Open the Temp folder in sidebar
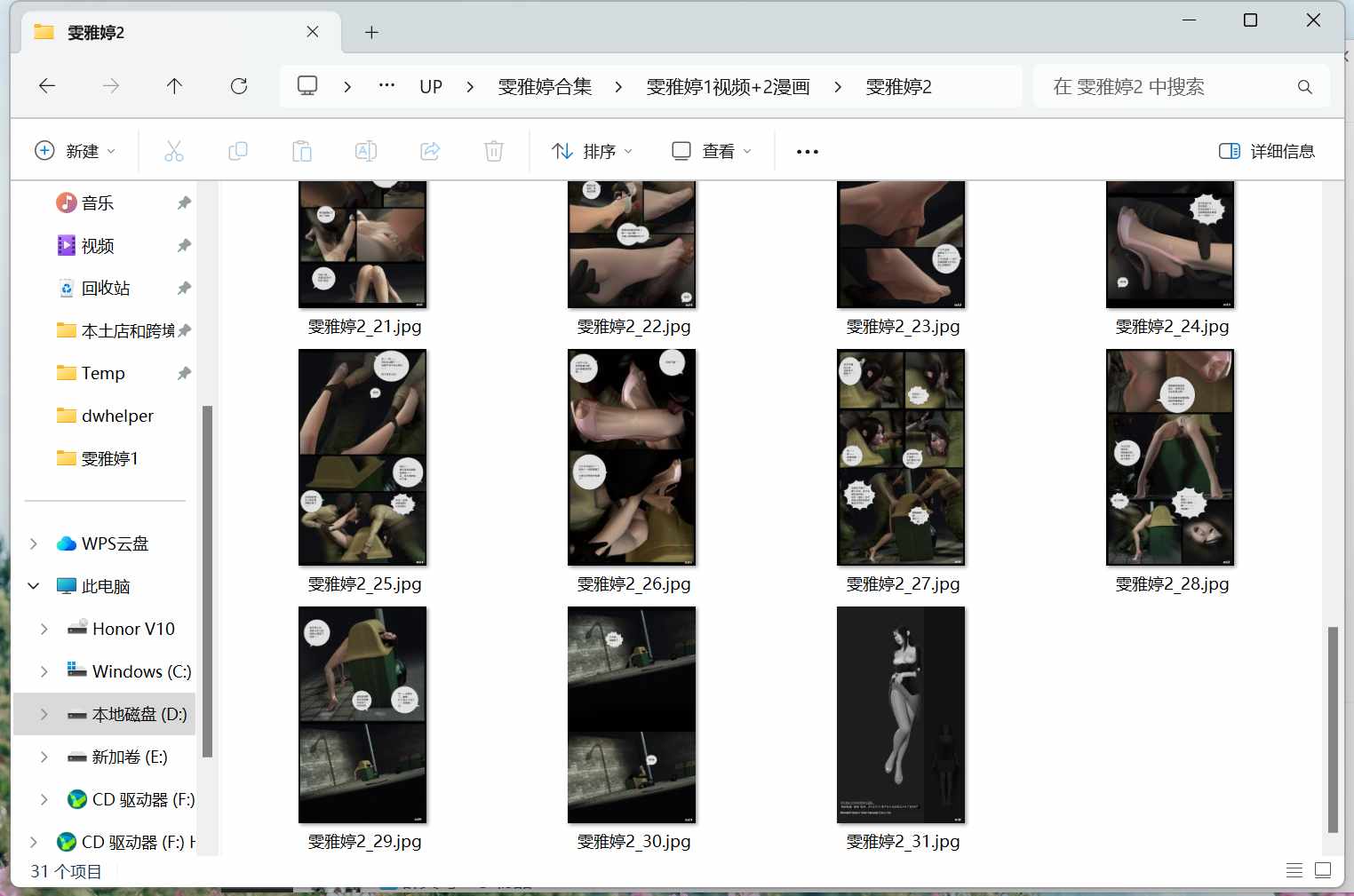Image resolution: width=1354 pixels, height=896 pixels. (x=103, y=374)
